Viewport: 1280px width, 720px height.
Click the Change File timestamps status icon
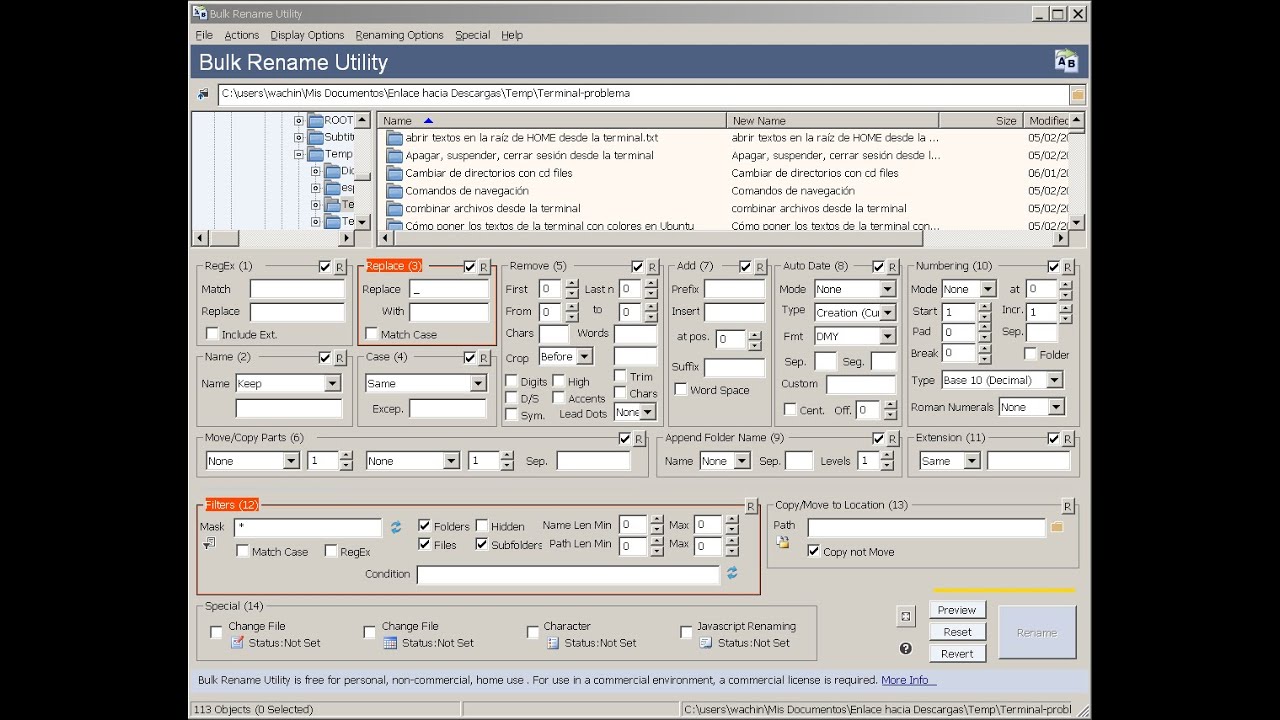click(x=391, y=643)
